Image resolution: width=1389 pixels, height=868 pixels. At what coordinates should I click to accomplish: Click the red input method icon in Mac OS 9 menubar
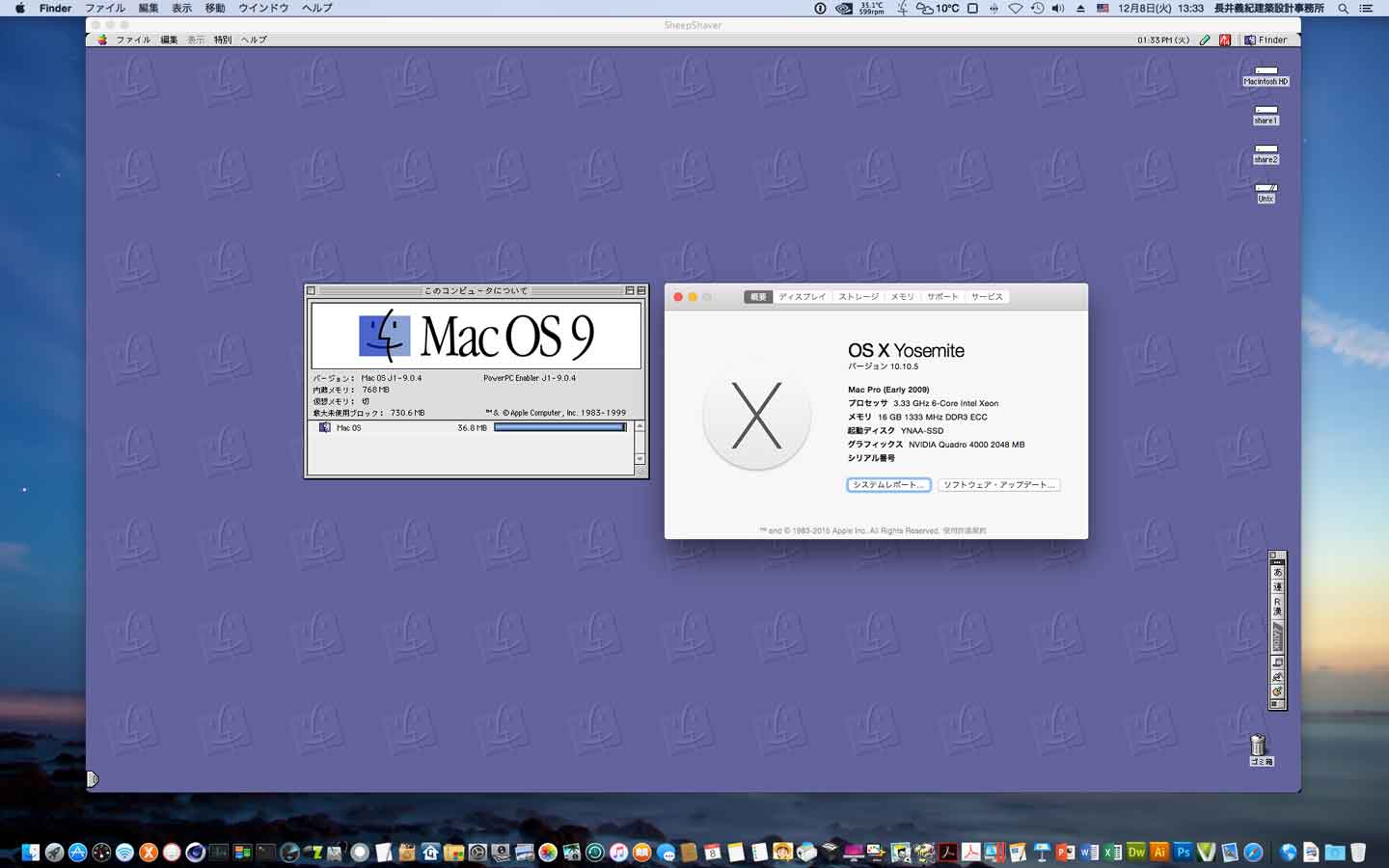[x=1224, y=40]
